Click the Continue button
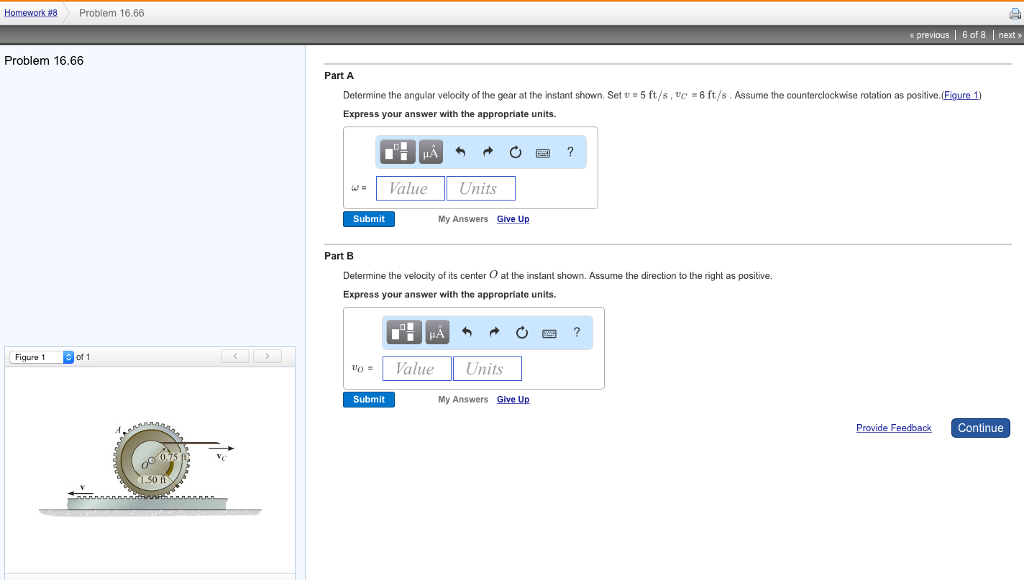This screenshot has width=1024, height=580. point(980,428)
